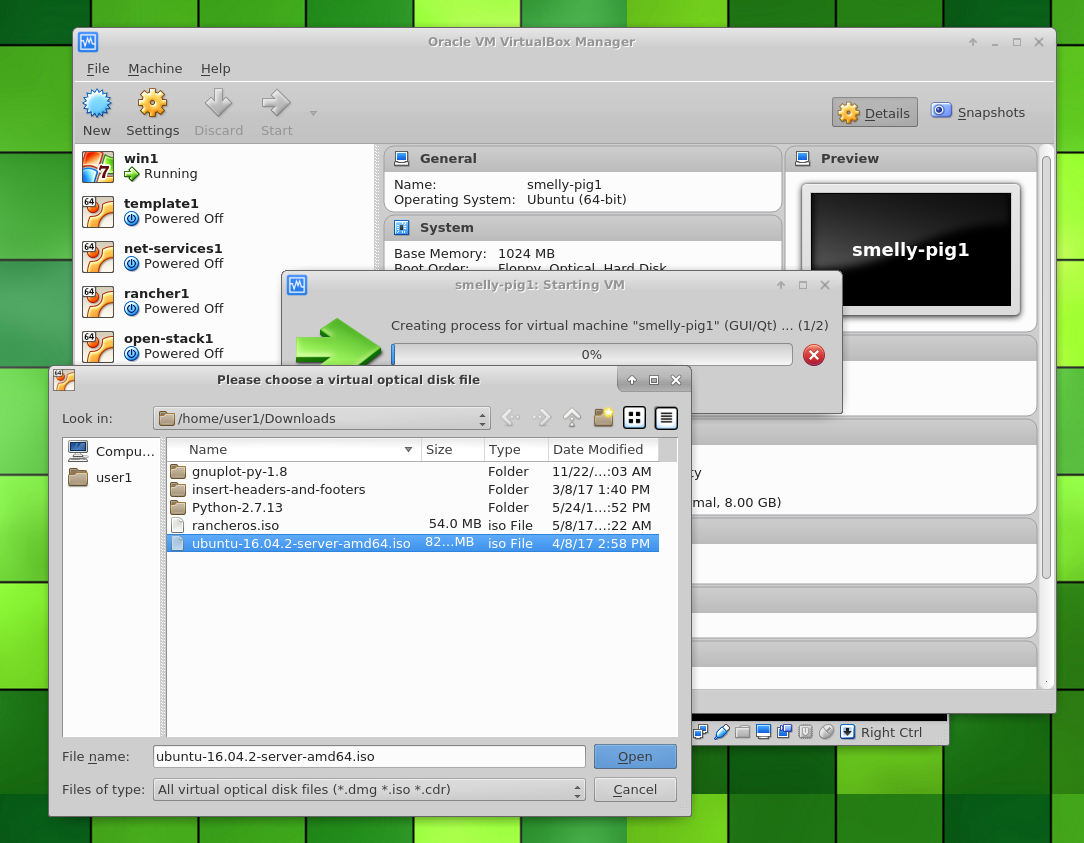The image size is (1084, 843).
Task: Click the System section header
Action: coord(583,228)
